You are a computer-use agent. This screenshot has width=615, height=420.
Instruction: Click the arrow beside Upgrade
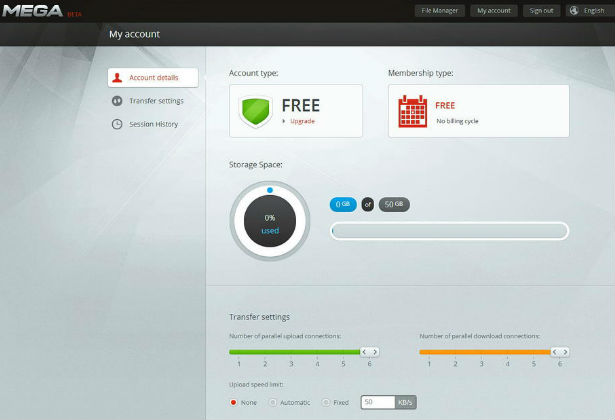click(284, 121)
